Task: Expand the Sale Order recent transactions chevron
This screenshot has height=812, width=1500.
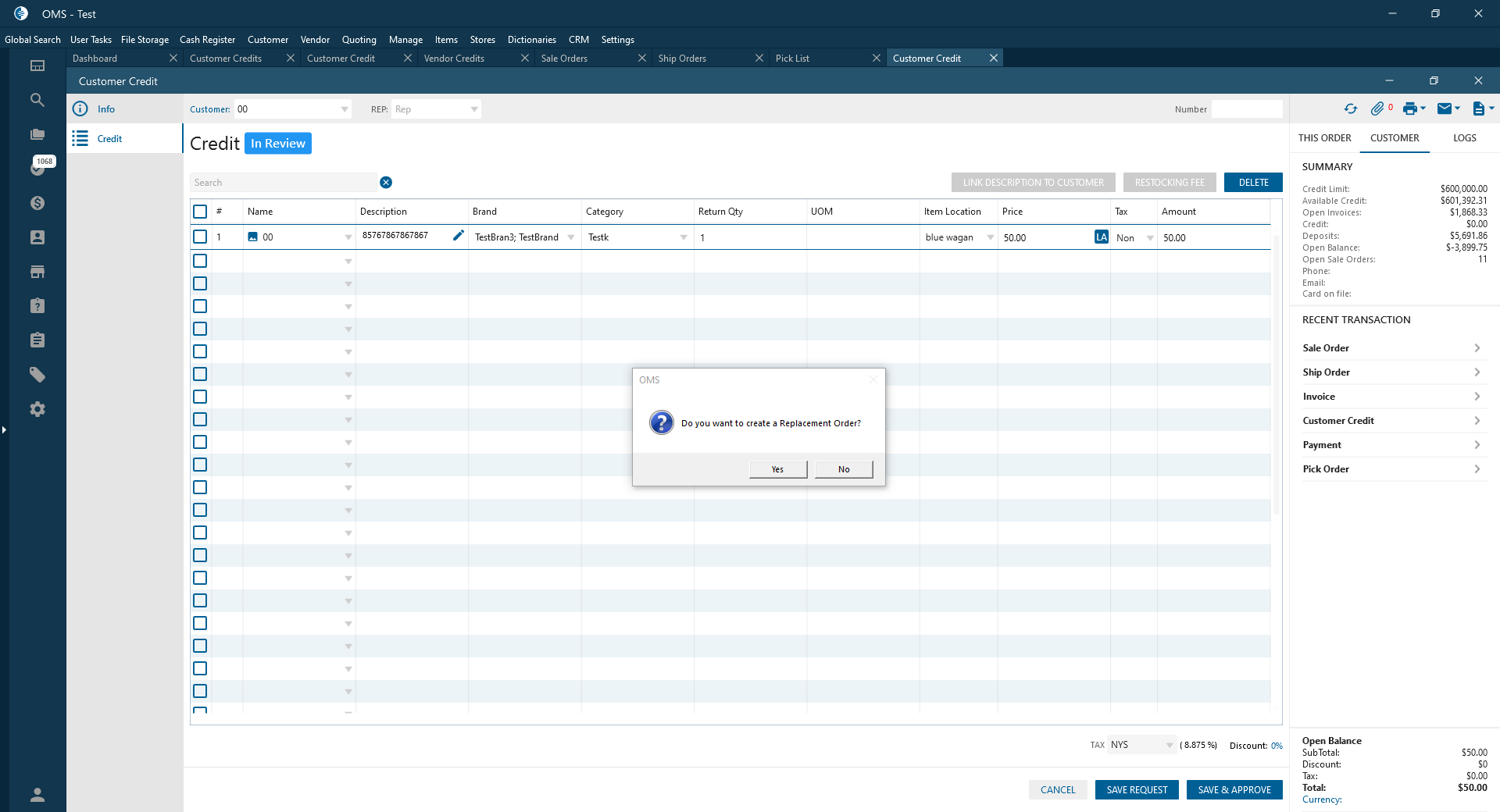Action: coord(1477,348)
